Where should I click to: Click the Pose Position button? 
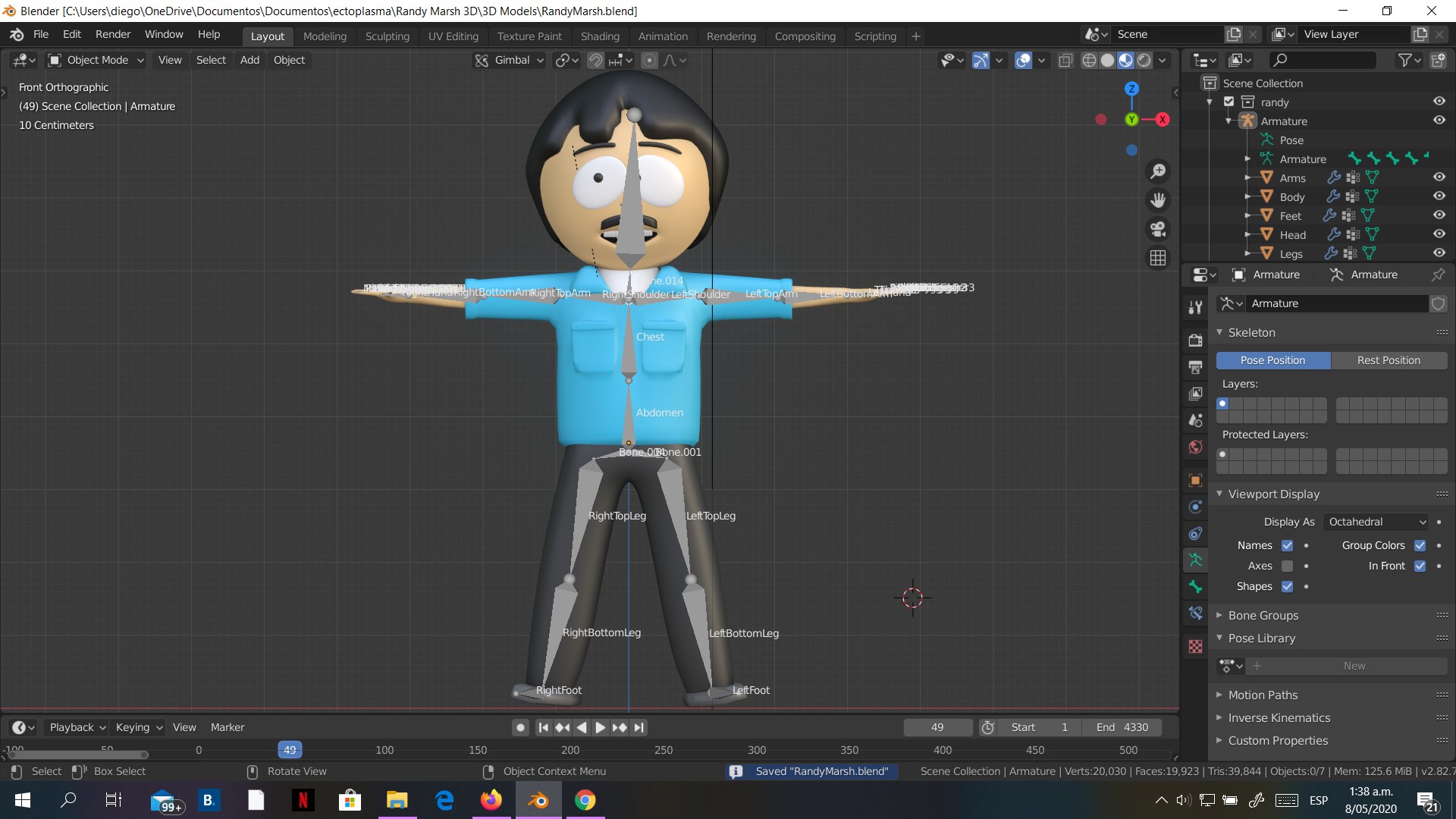(1272, 360)
